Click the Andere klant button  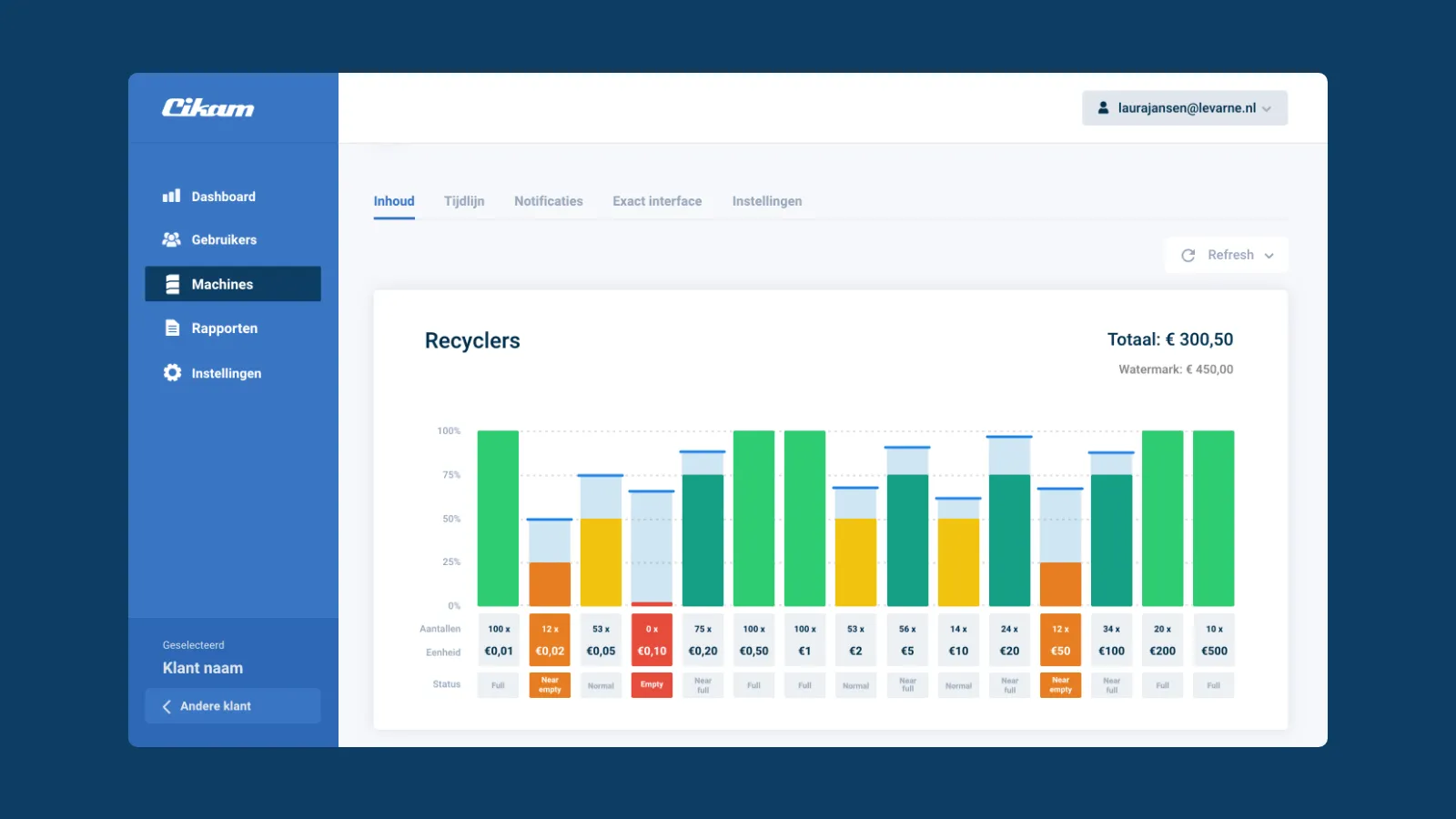pyautogui.click(x=233, y=706)
